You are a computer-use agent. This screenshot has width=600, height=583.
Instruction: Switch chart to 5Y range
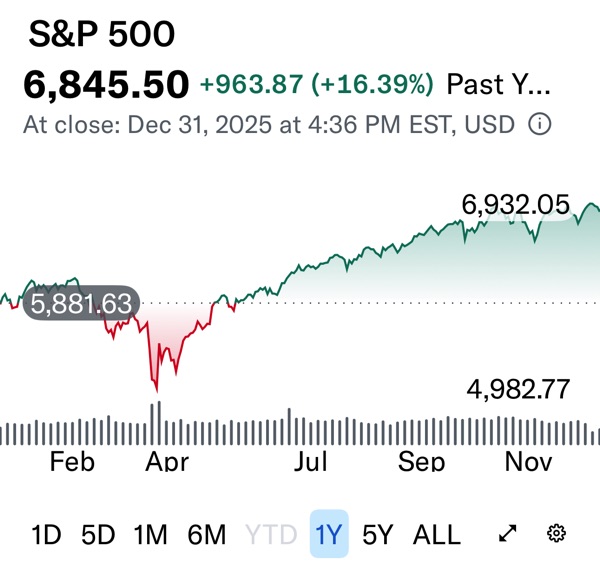coord(378,535)
